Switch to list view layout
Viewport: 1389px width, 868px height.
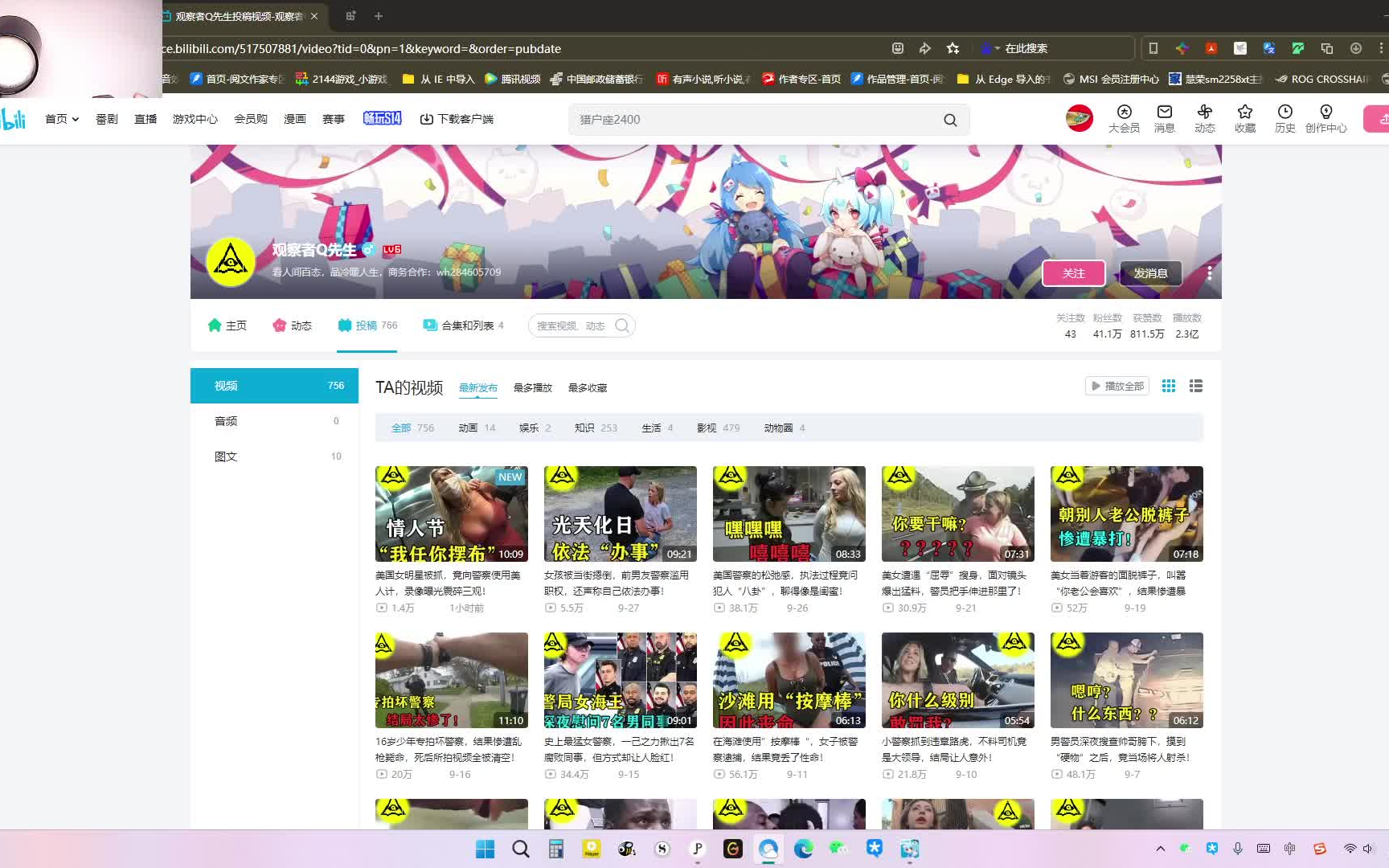point(1196,386)
